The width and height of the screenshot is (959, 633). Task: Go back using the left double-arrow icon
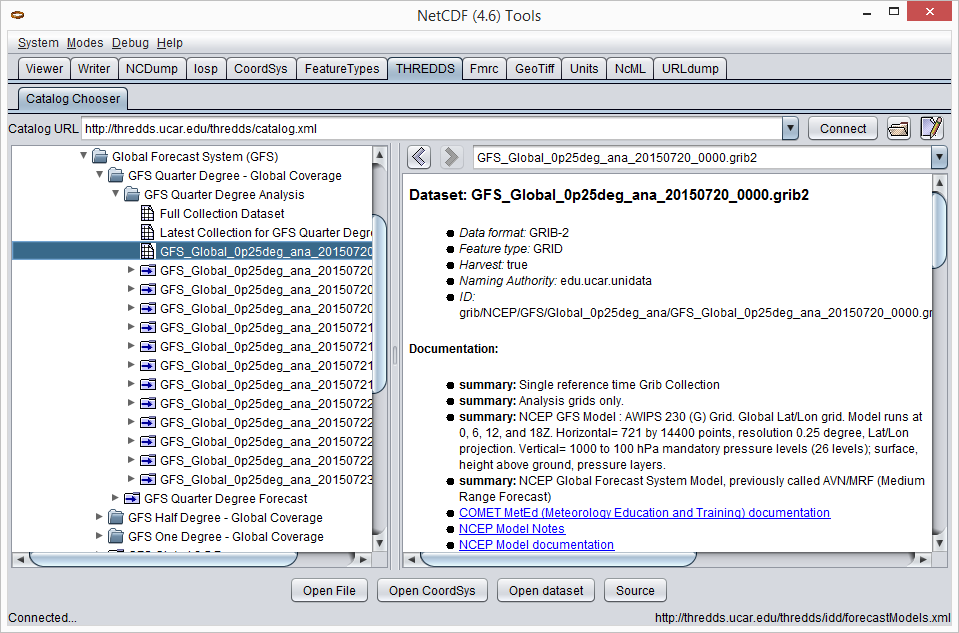click(x=420, y=157)
